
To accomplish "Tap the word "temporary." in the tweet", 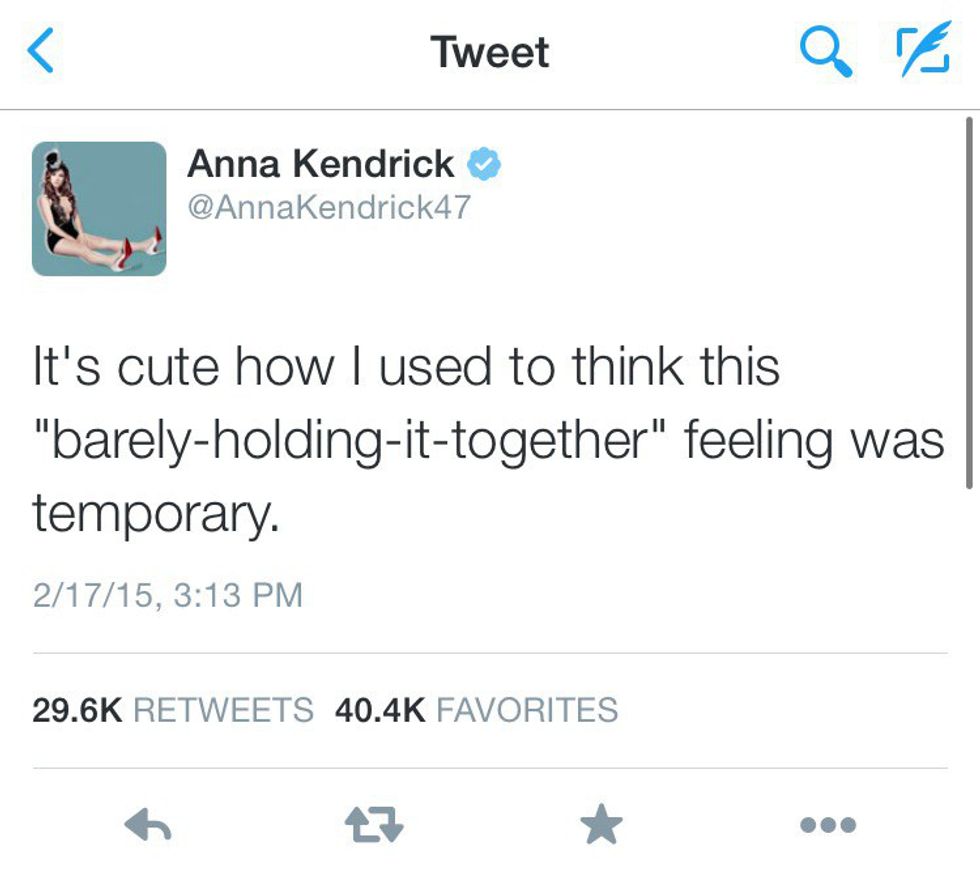I will click(153, 514).
